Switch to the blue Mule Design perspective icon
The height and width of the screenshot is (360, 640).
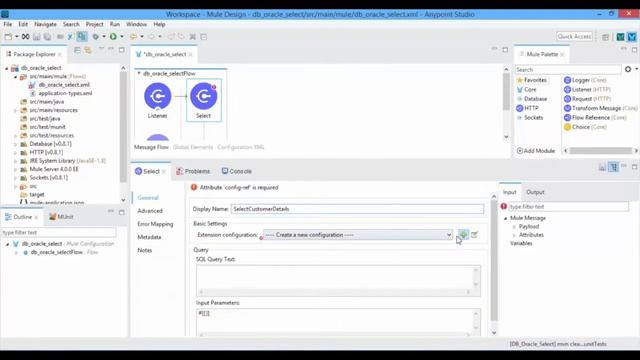click(x=632, y=37)
